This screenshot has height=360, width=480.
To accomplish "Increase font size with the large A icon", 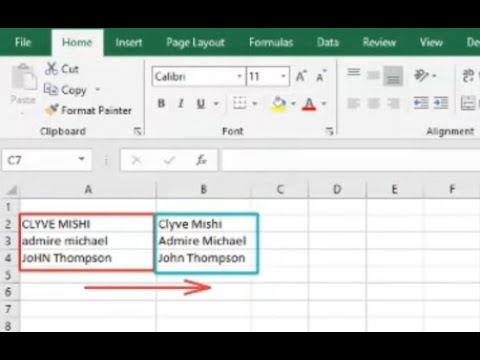I will (301, 76).
